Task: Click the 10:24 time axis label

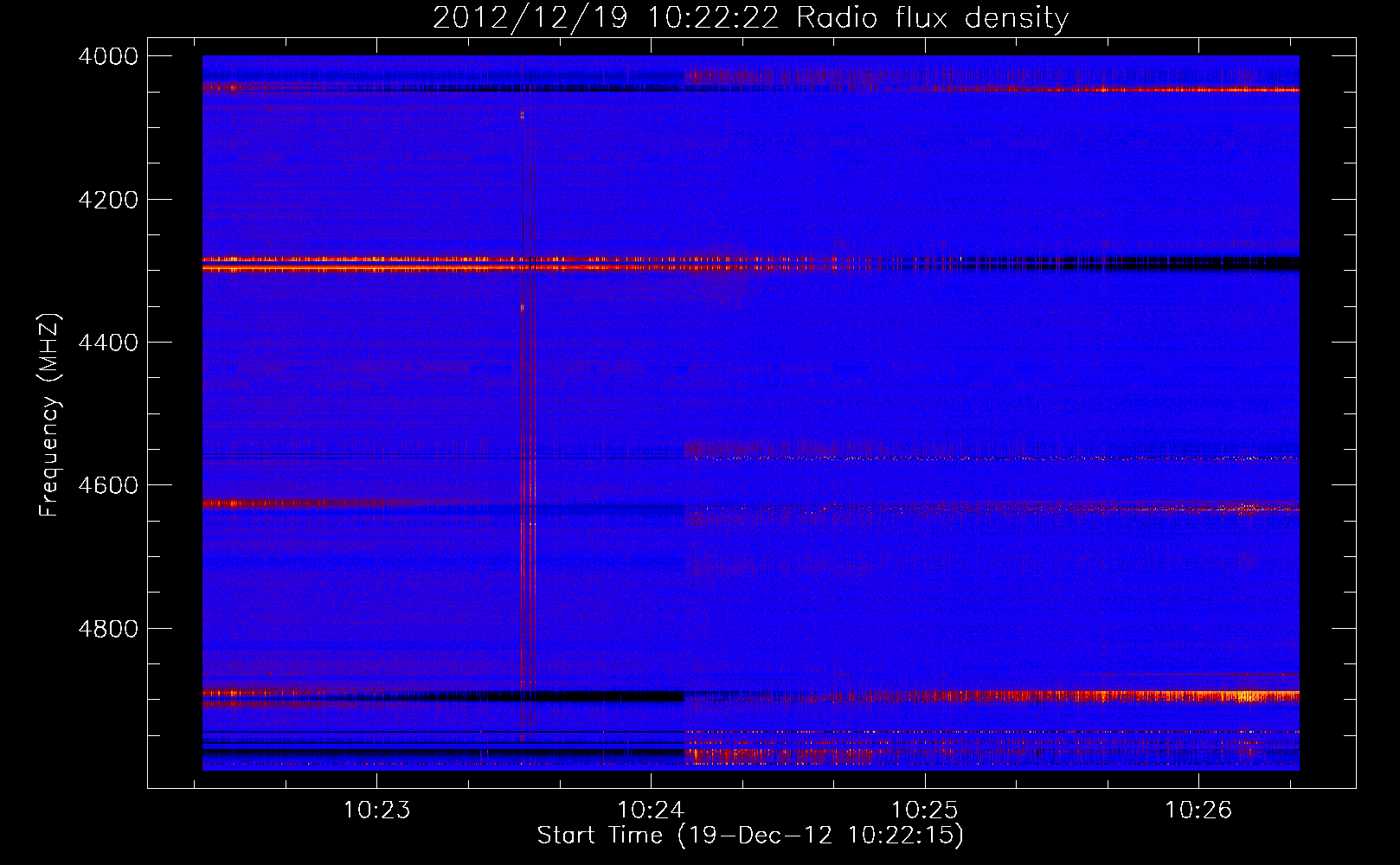Action: [x=651, y=811]
